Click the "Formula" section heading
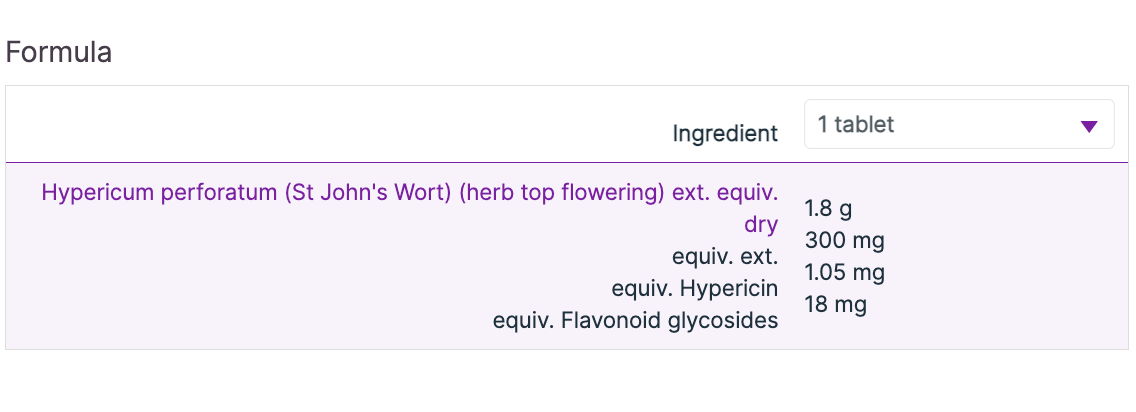The image size is (1136, 412). tap(59, 52)
